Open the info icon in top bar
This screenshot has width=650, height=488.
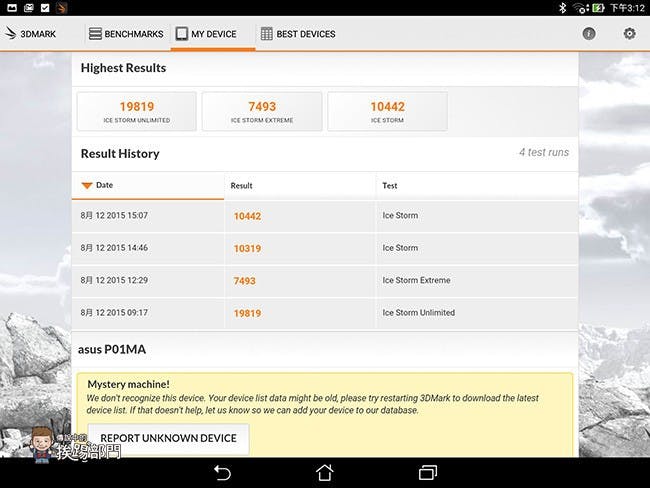[x=589, y=34]
